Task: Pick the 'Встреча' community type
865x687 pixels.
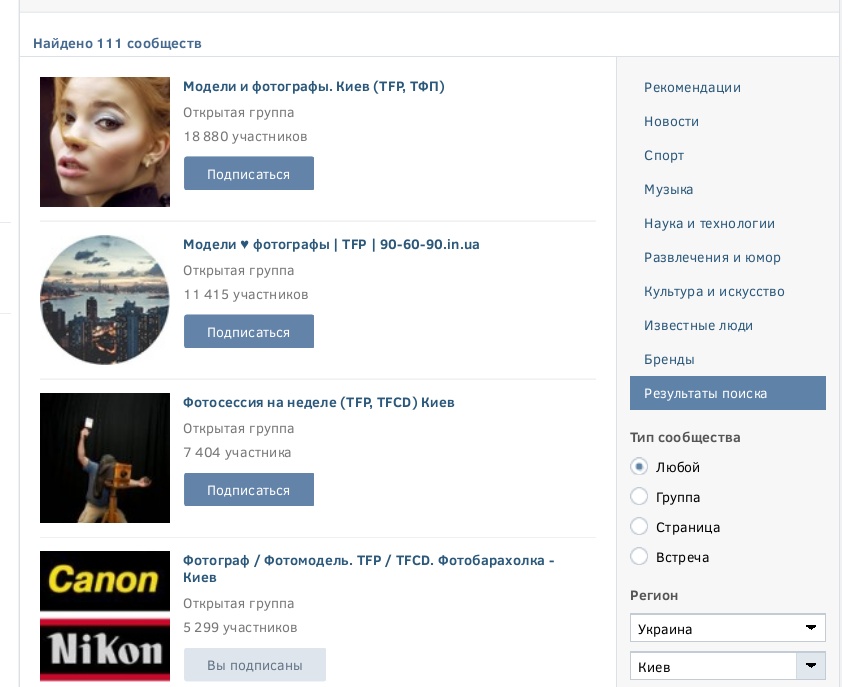Action: click(639, 557)
